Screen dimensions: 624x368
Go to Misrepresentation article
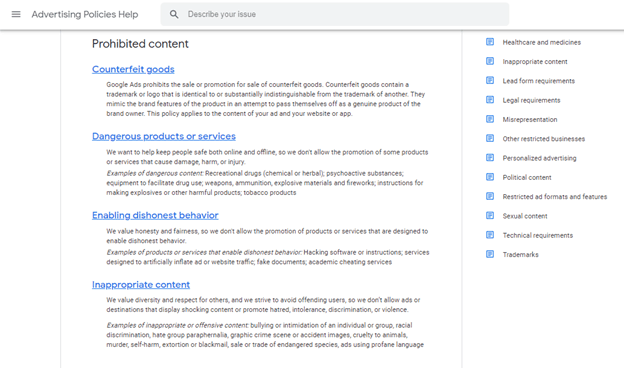coord(530,119)
